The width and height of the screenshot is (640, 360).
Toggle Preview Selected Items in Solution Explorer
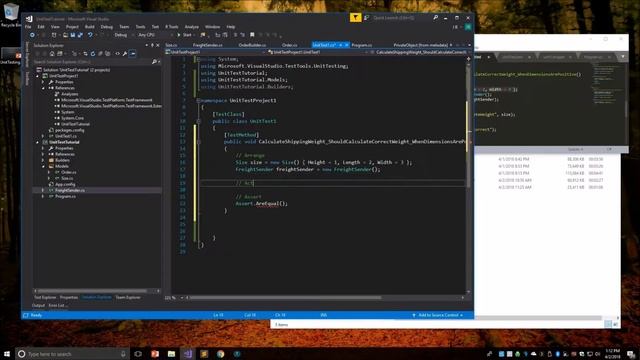point(132,53)
